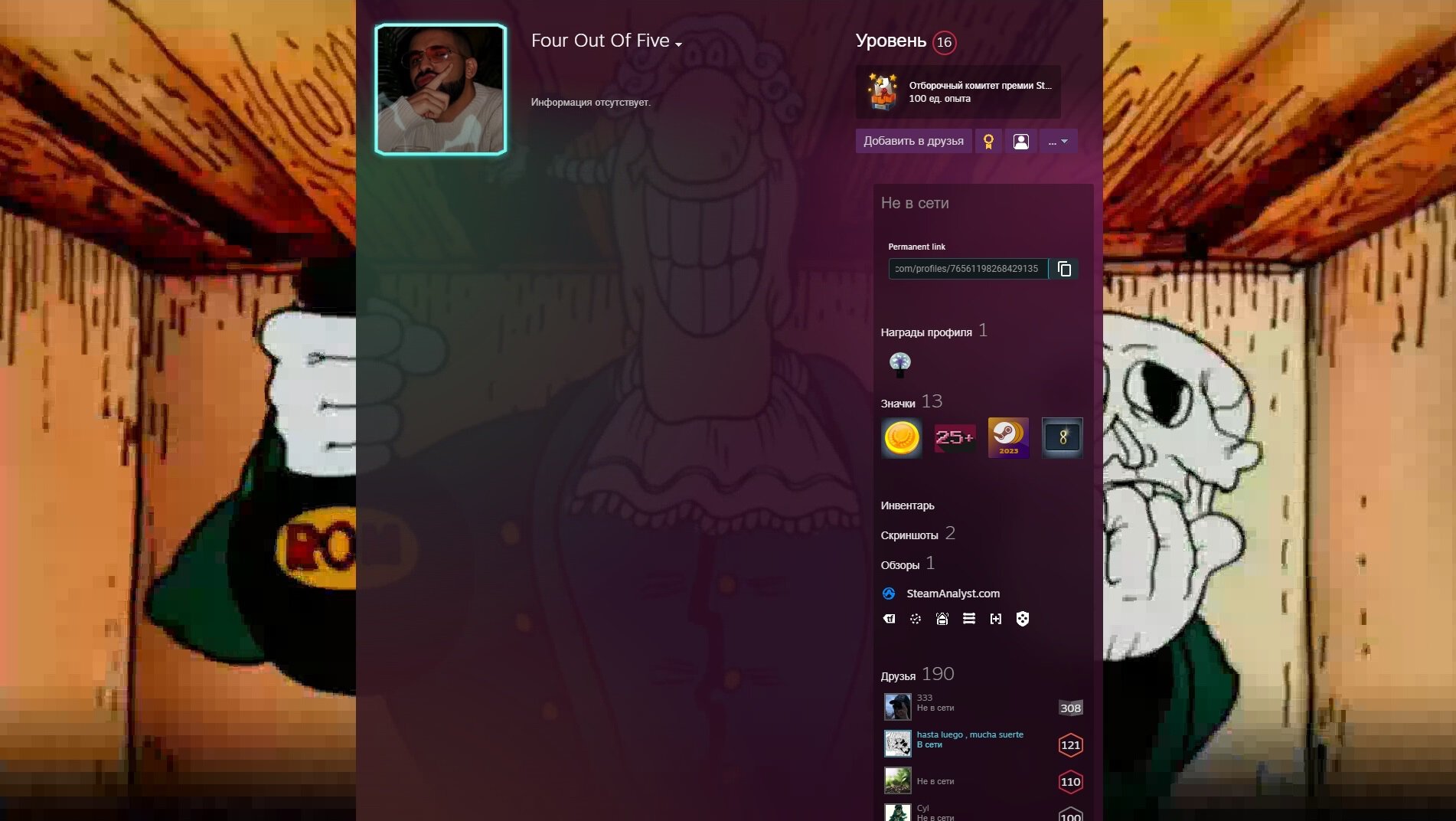Open the Друзья 190 friends list
Viewport: 1456px width, 821px height.
click(918, 675)
